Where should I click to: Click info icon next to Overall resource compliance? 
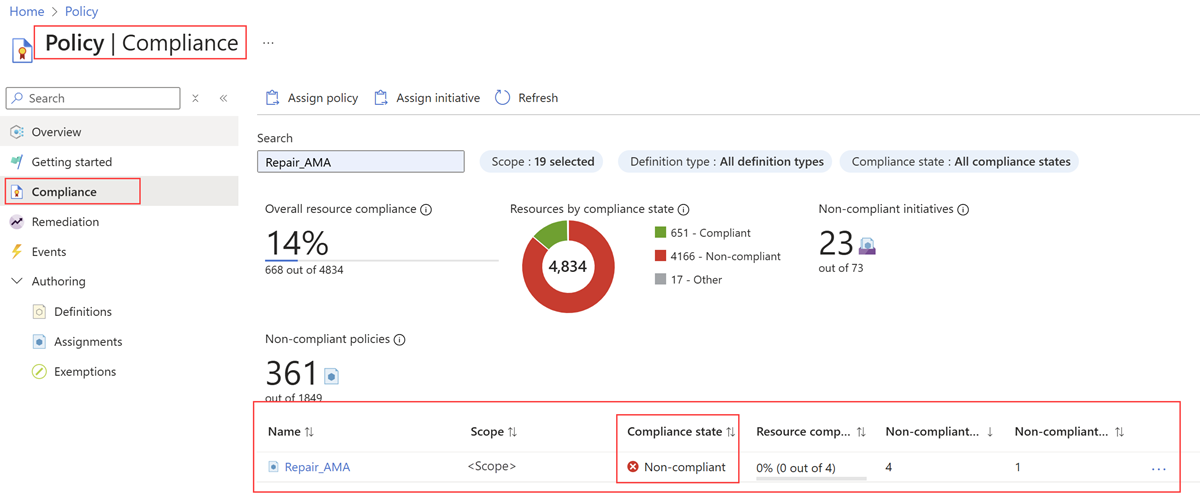pyautogui.click(x=426, y=210)
